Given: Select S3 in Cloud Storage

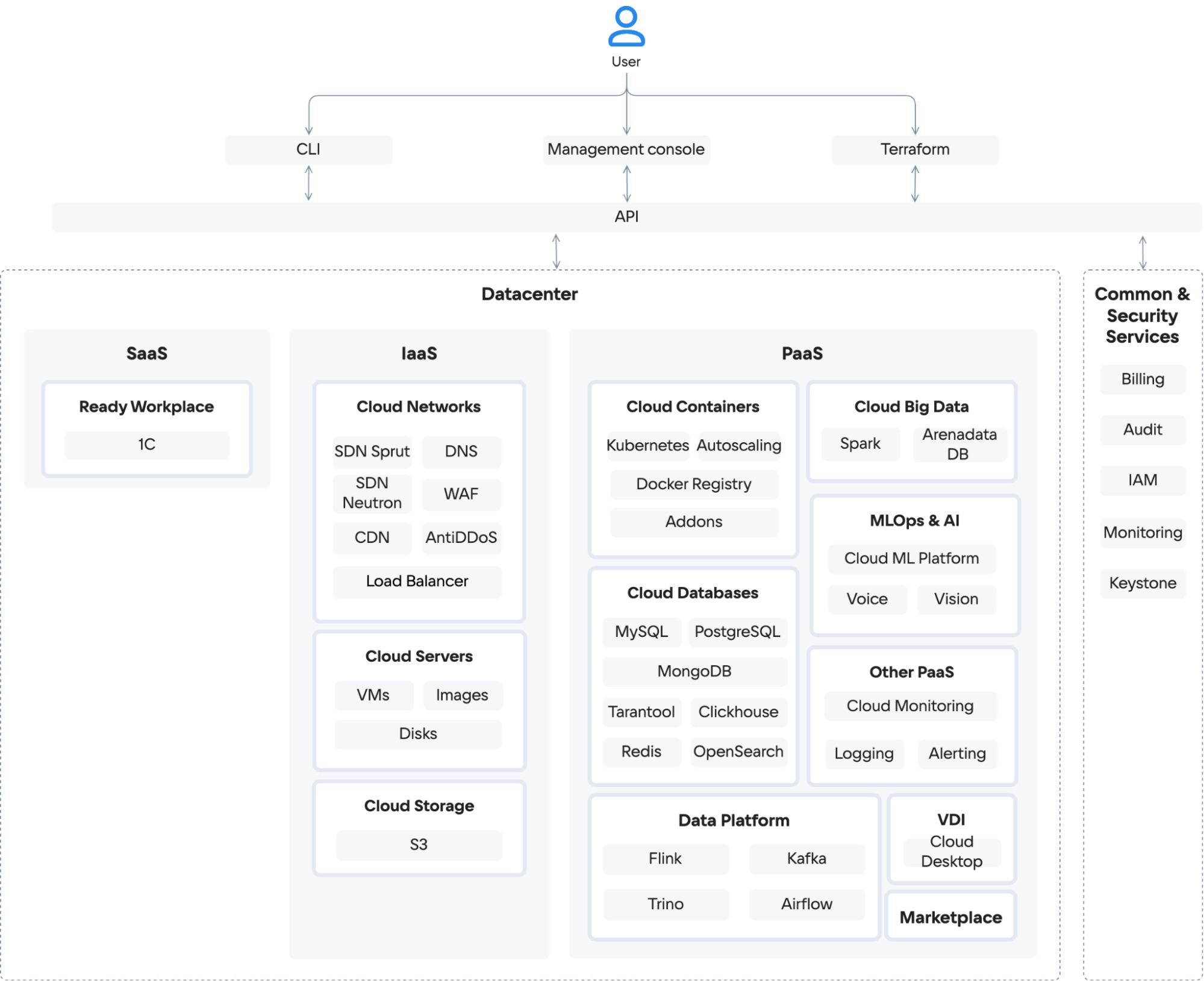Looking at the screenshot, I should pyautogui.click(x=419, y=845).
